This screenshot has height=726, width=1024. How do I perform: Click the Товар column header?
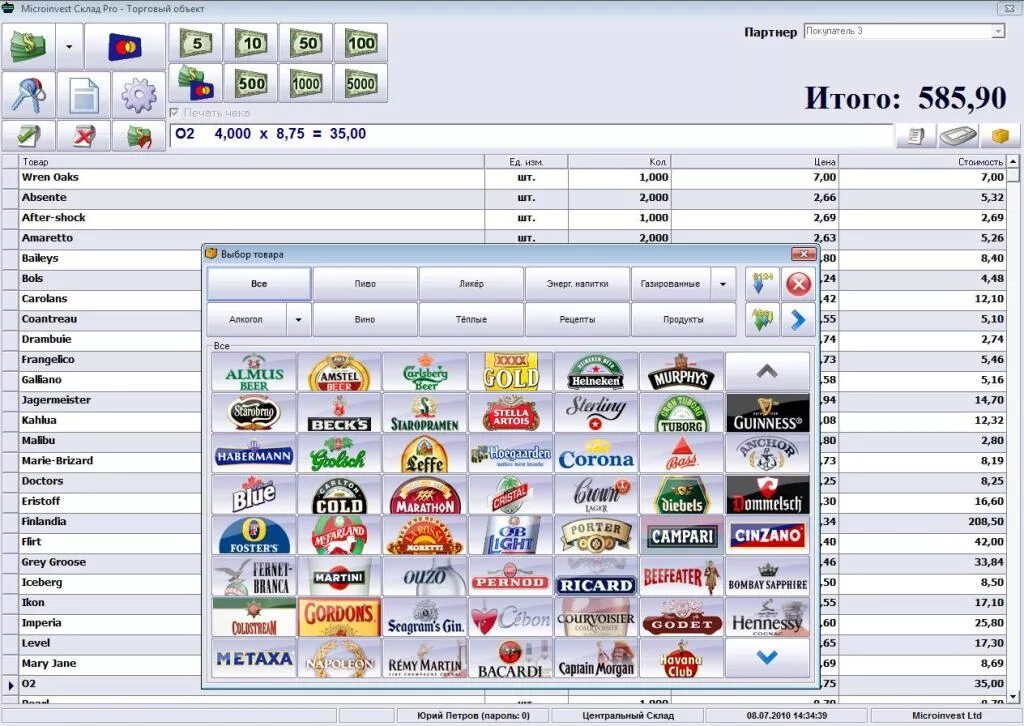pos(252,161)
